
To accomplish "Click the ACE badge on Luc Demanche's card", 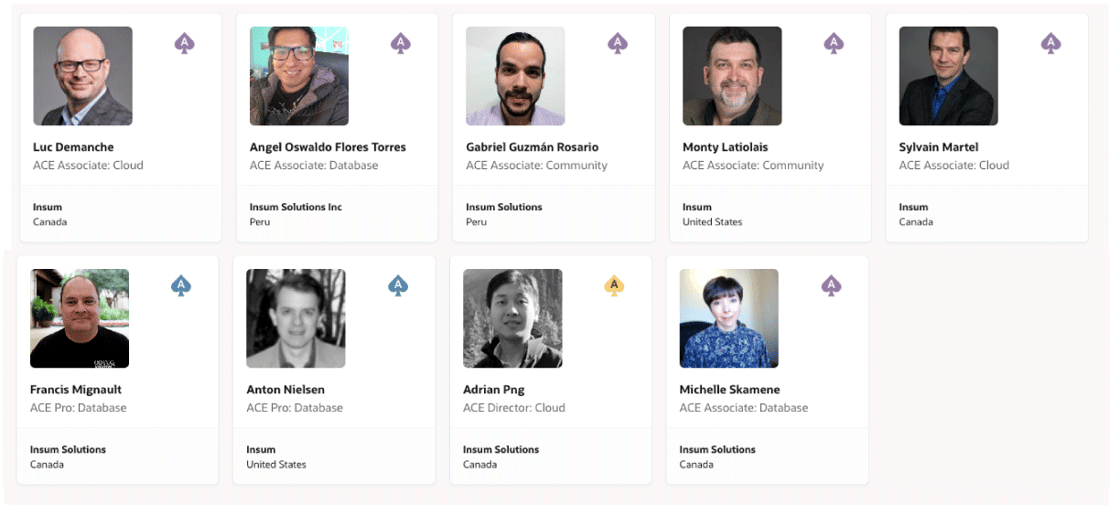I will point(184,43).
